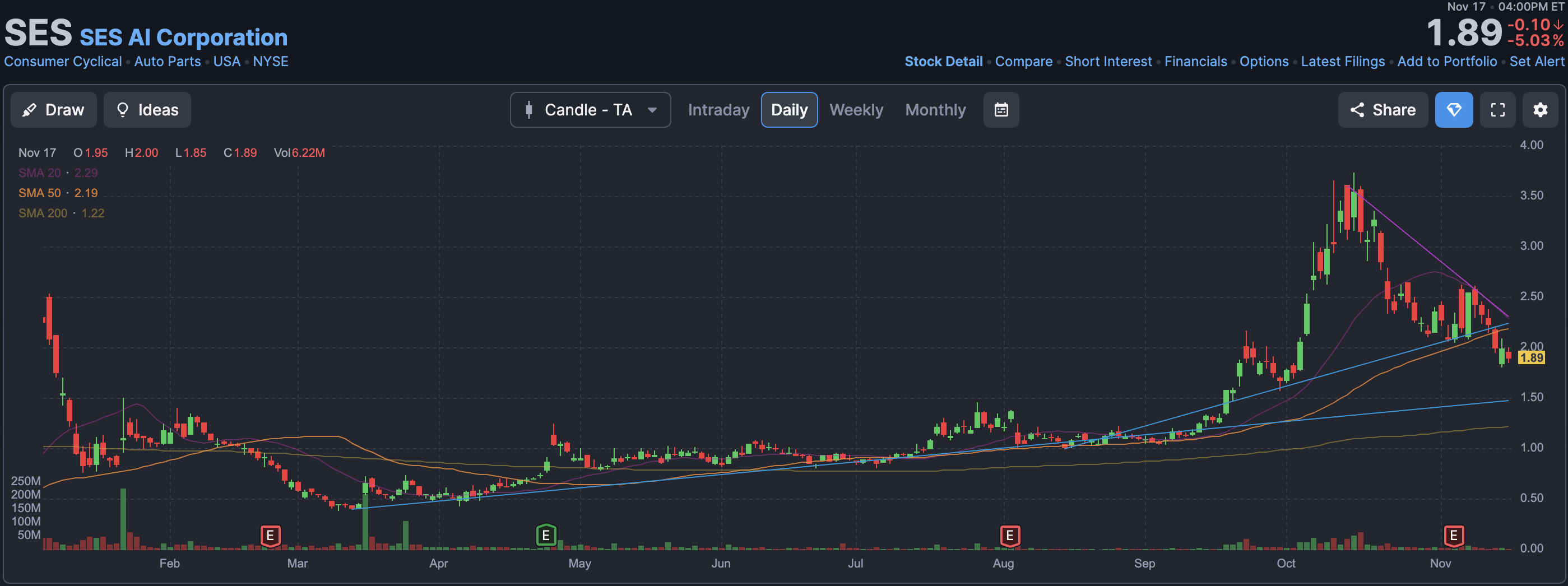The image size is (1568, 586).
Task: Open the Auto Parts industry link
Action: (168, 62)
